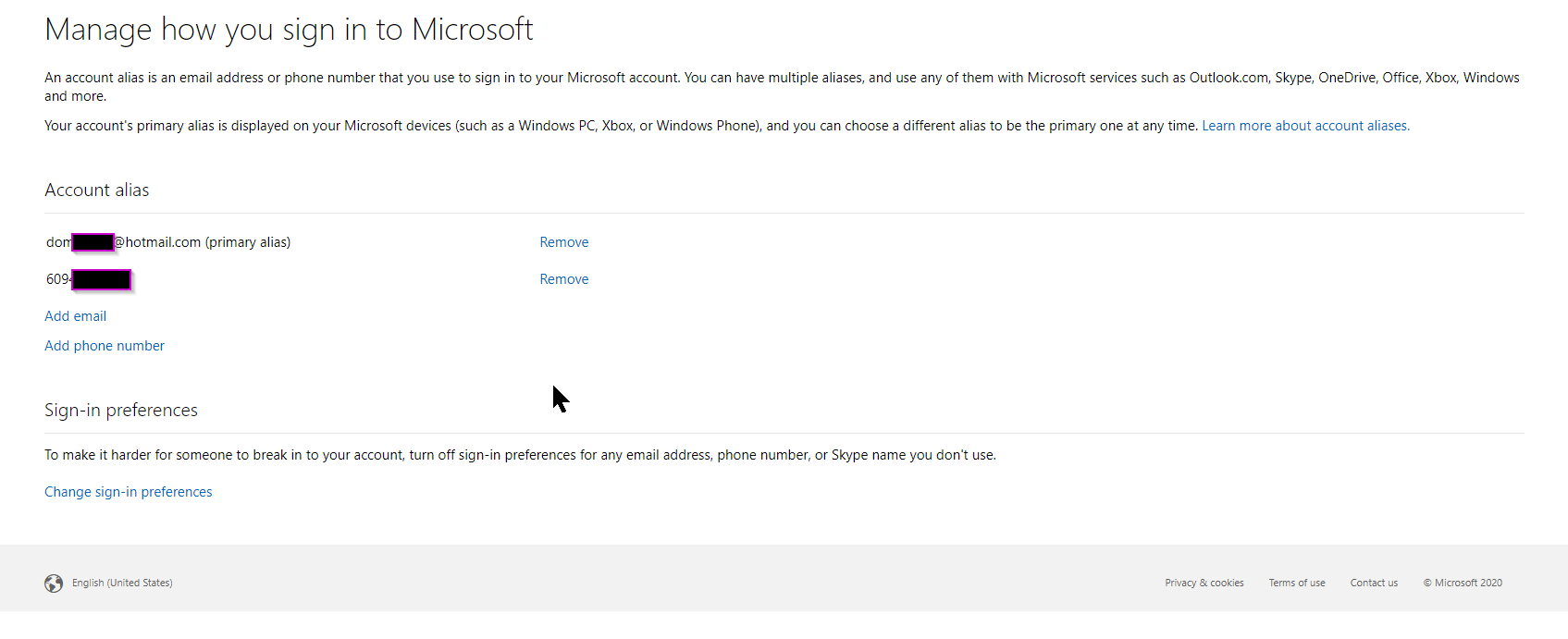Click the phone alias beginning with 609
The width and height of the screenshot is (1568, 639).
(x=89, y=279)
